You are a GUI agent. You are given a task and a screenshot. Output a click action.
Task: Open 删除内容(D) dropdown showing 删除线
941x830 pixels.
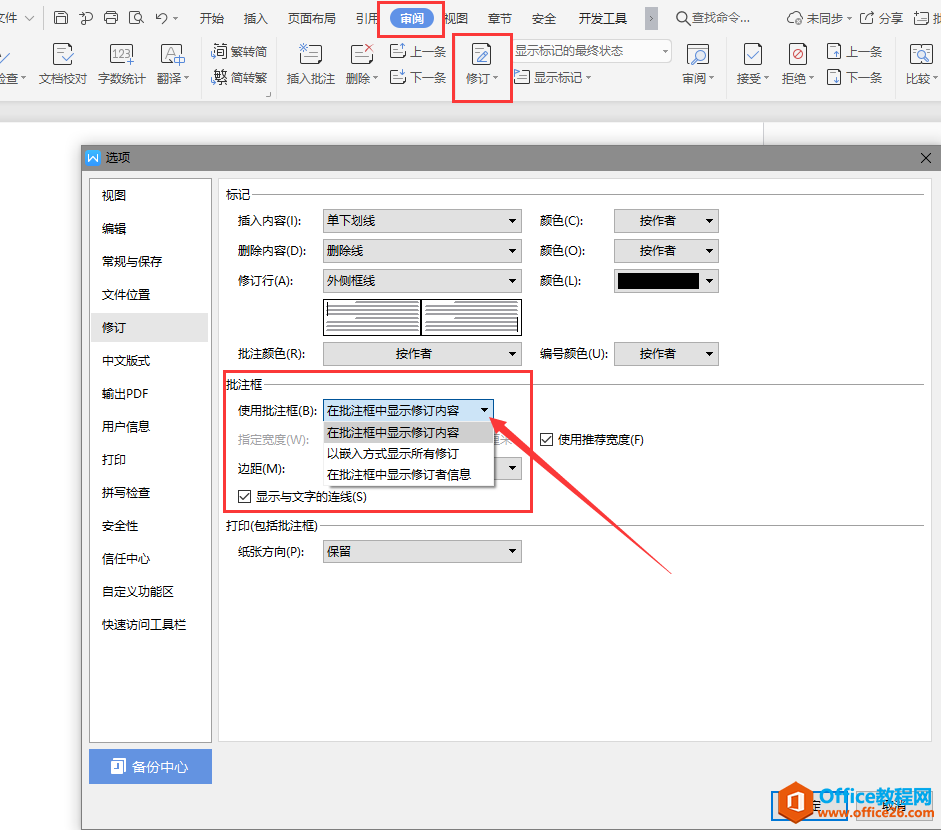(x=422, y=251)
